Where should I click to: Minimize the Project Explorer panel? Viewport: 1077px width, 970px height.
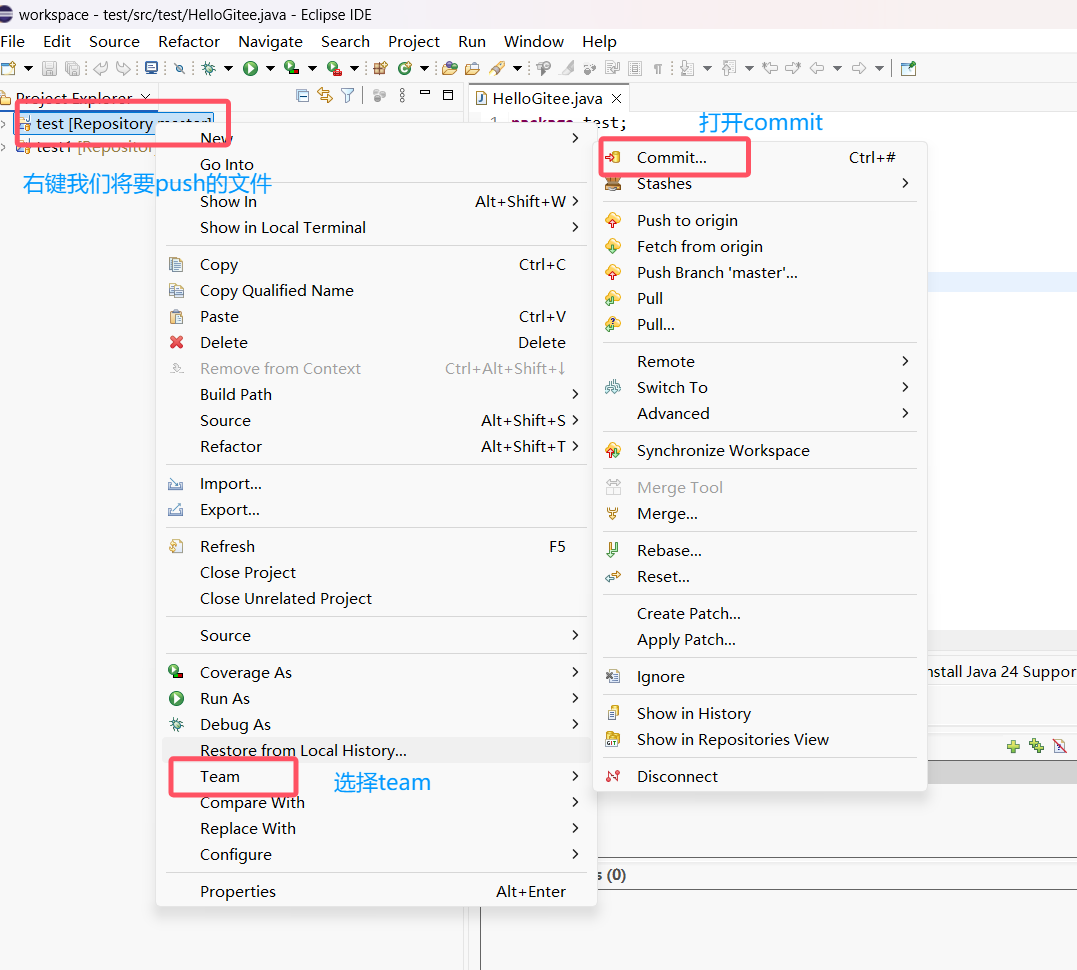click(x=425, y=92)
